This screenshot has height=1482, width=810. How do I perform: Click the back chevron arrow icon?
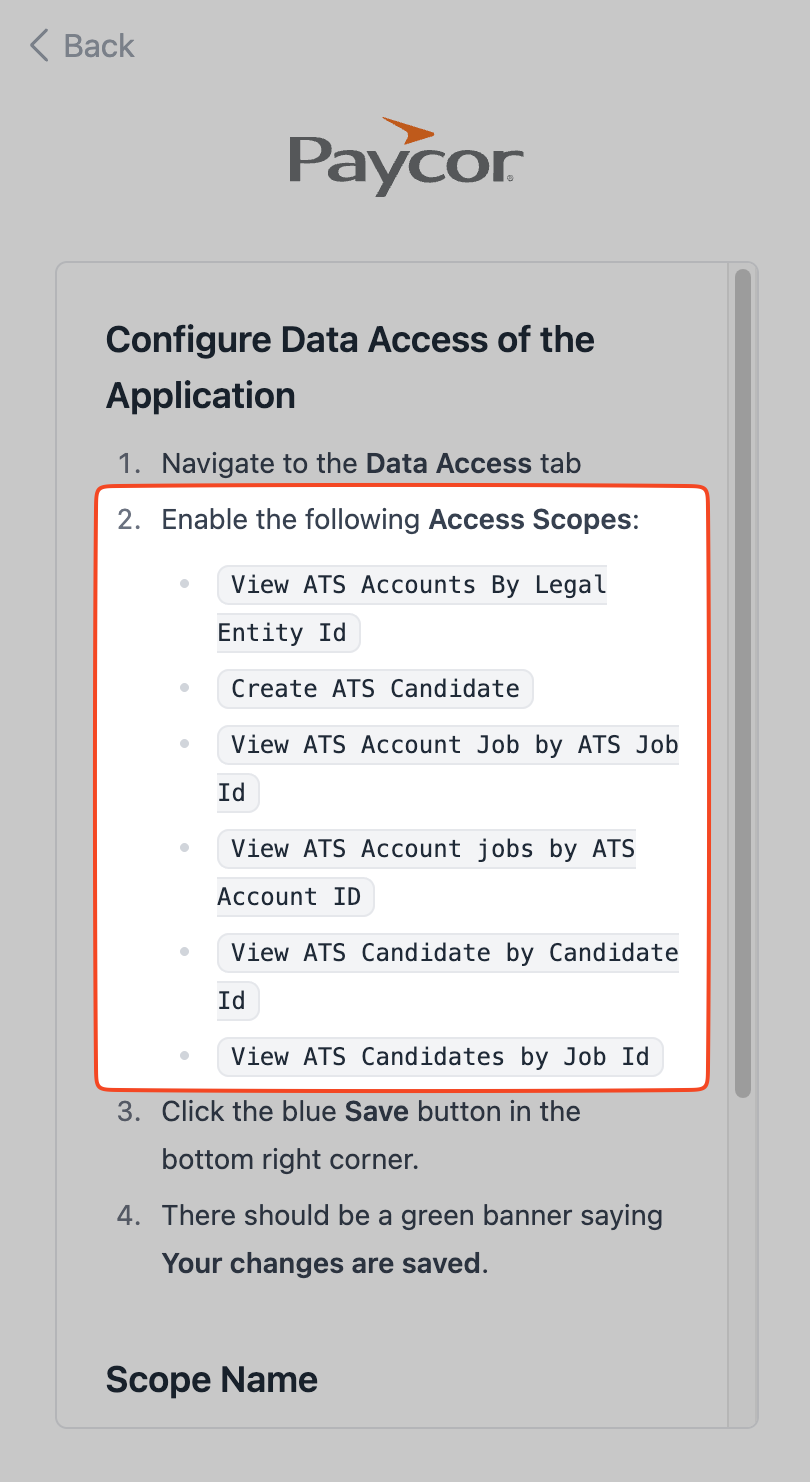(39, 46)
